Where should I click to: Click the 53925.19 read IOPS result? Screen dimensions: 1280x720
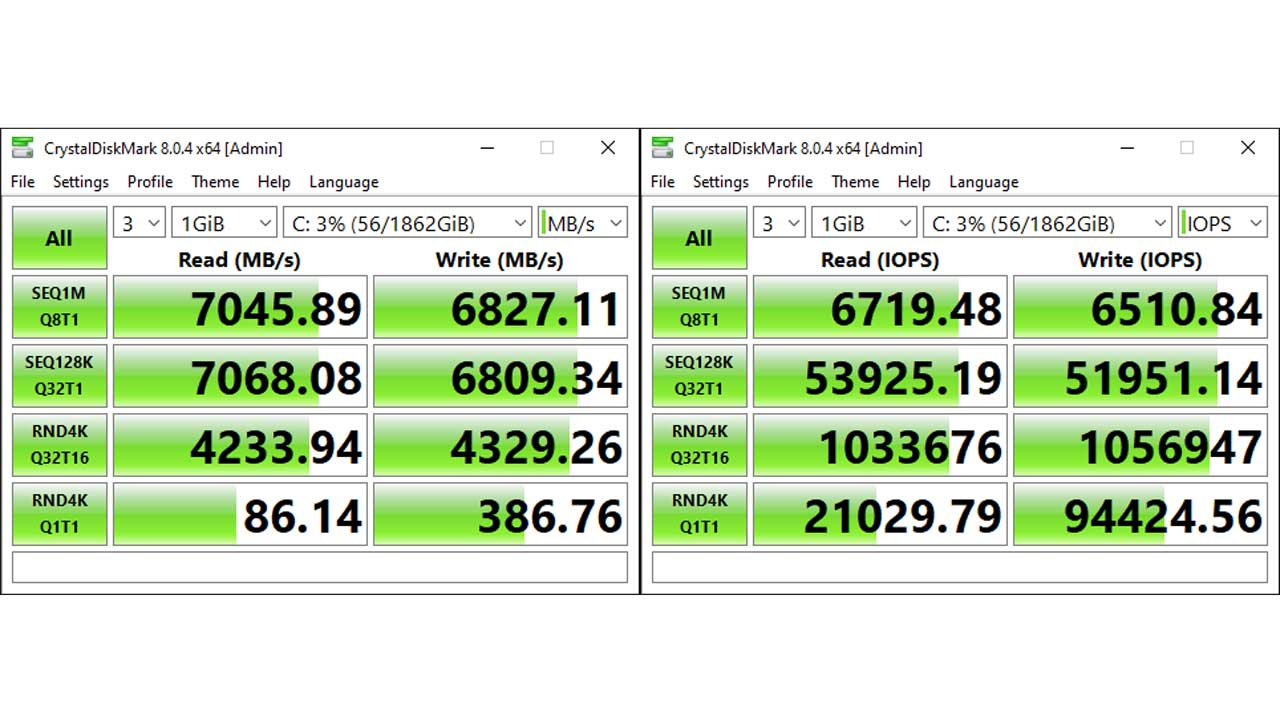pyautogui.click(x=880, y=376)
